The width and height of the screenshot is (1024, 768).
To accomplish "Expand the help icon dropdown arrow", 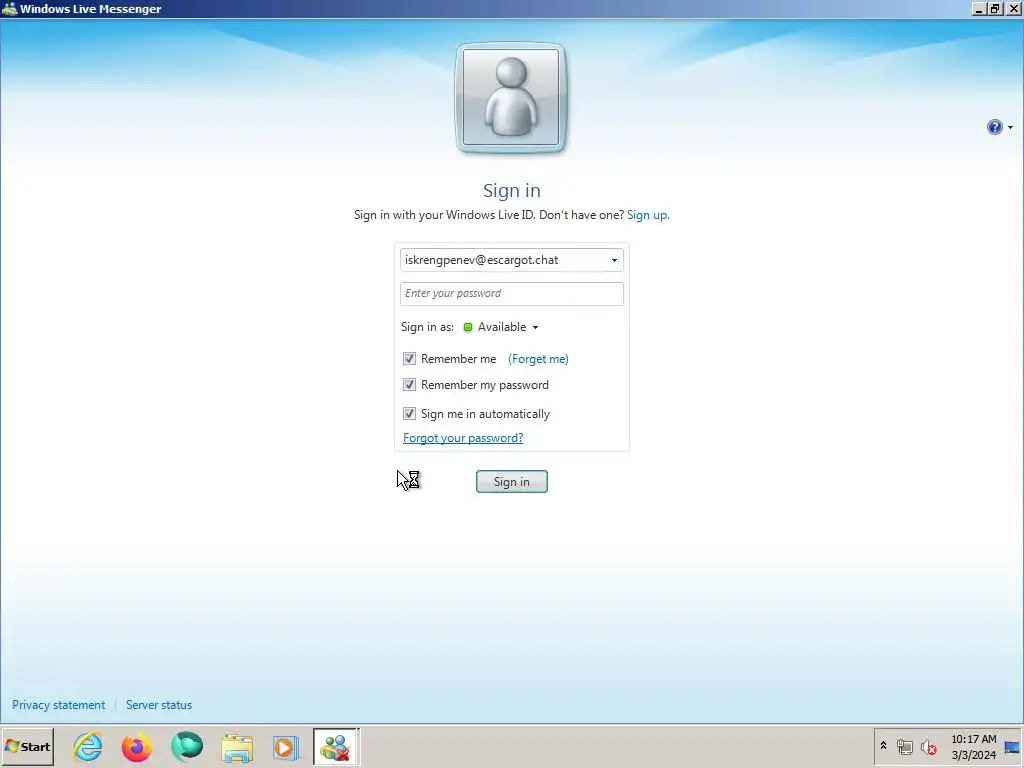I will pyautogui.click(x=1010, y=127).
